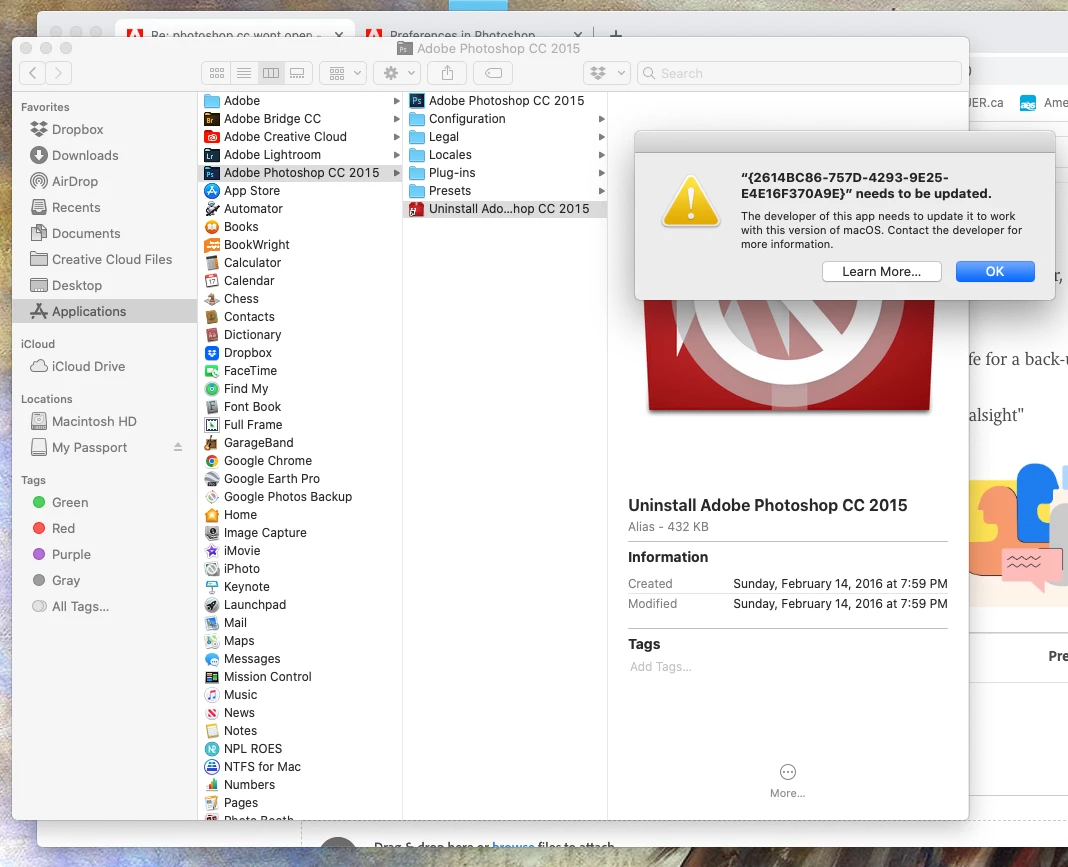Click OK in the update warning dialog
Image resolution: width=1068 pixels, height=867 pixels.
994,272
